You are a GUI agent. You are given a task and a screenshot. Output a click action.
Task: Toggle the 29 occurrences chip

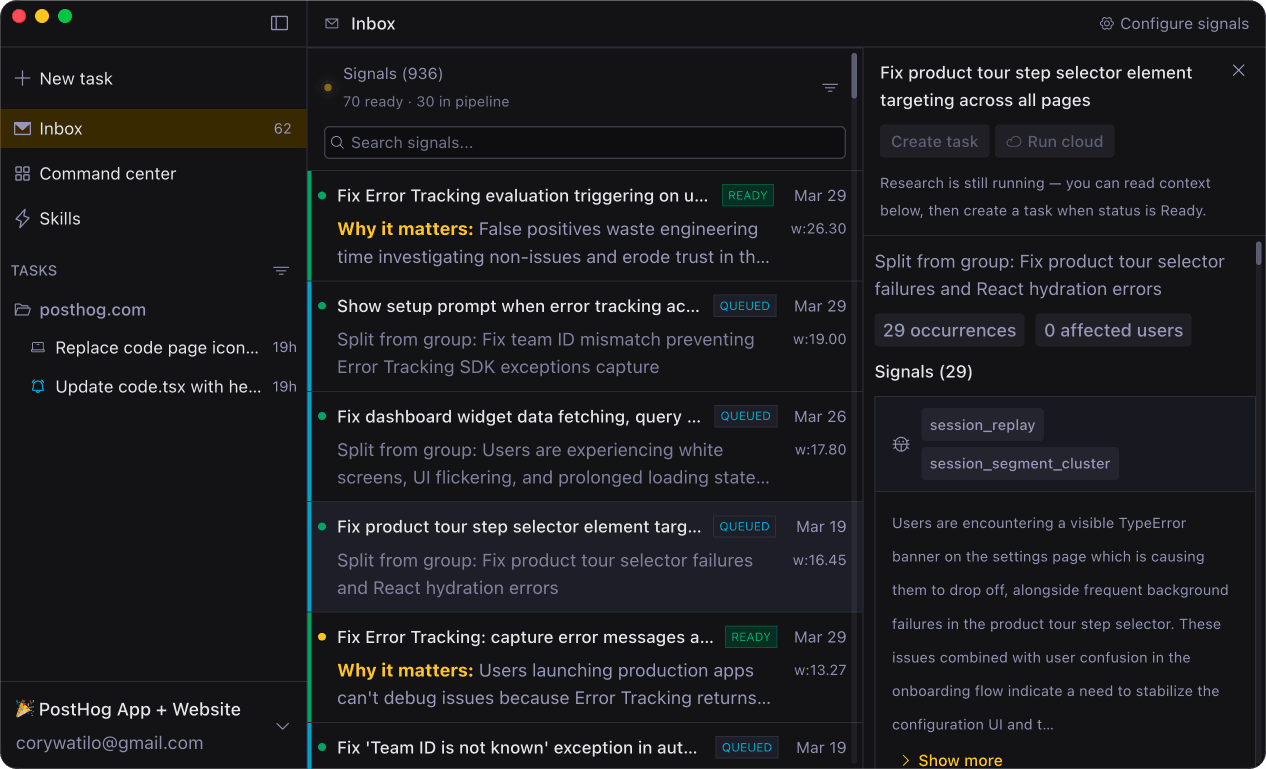[x=949, y=330]
